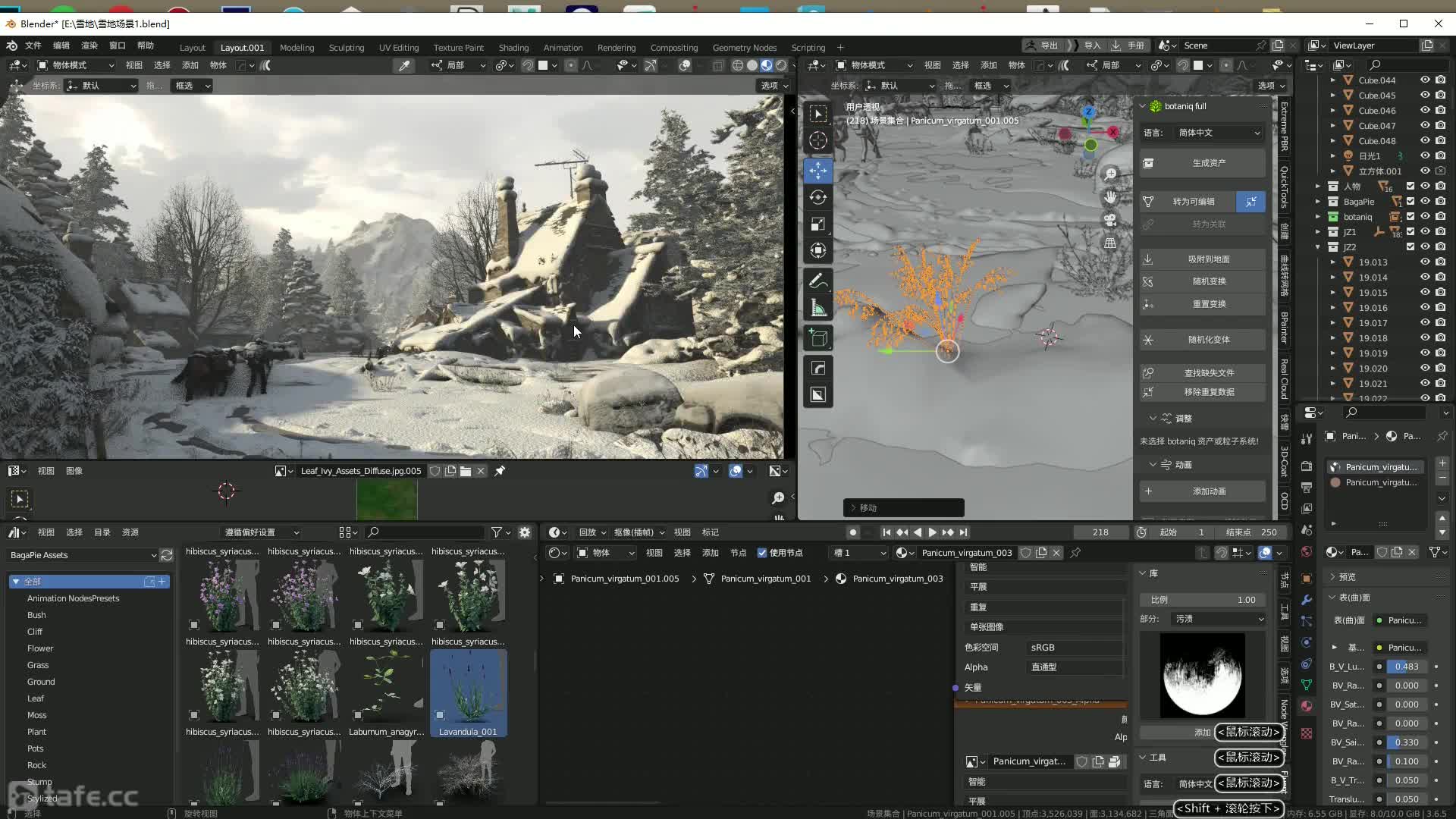The image size is (1456, 819).
Task: Adjust the scale slider showing 1.00
Action: pos(1203,600)
